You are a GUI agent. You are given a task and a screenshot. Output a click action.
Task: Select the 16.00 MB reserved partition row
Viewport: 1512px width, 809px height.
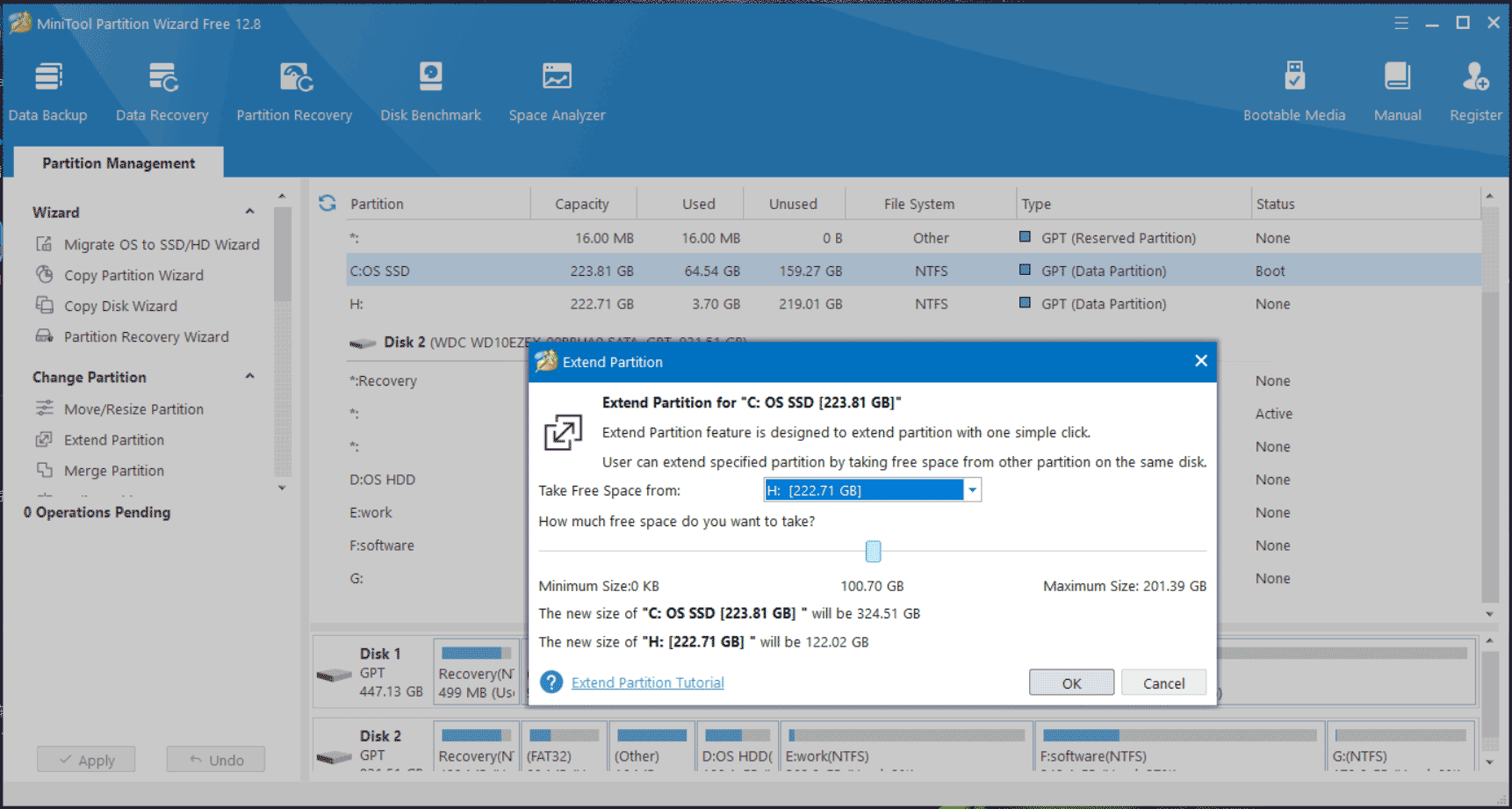click(x=913, y=238)
